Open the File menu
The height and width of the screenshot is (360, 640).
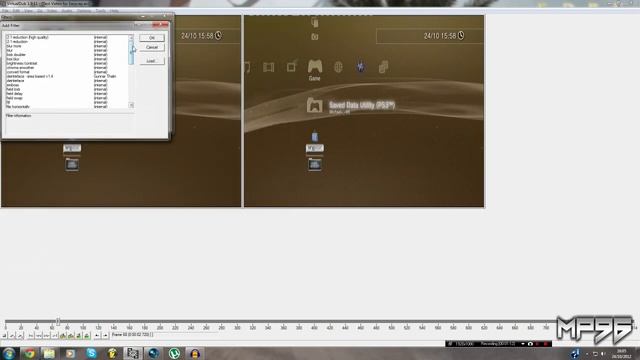pos(5,11)
